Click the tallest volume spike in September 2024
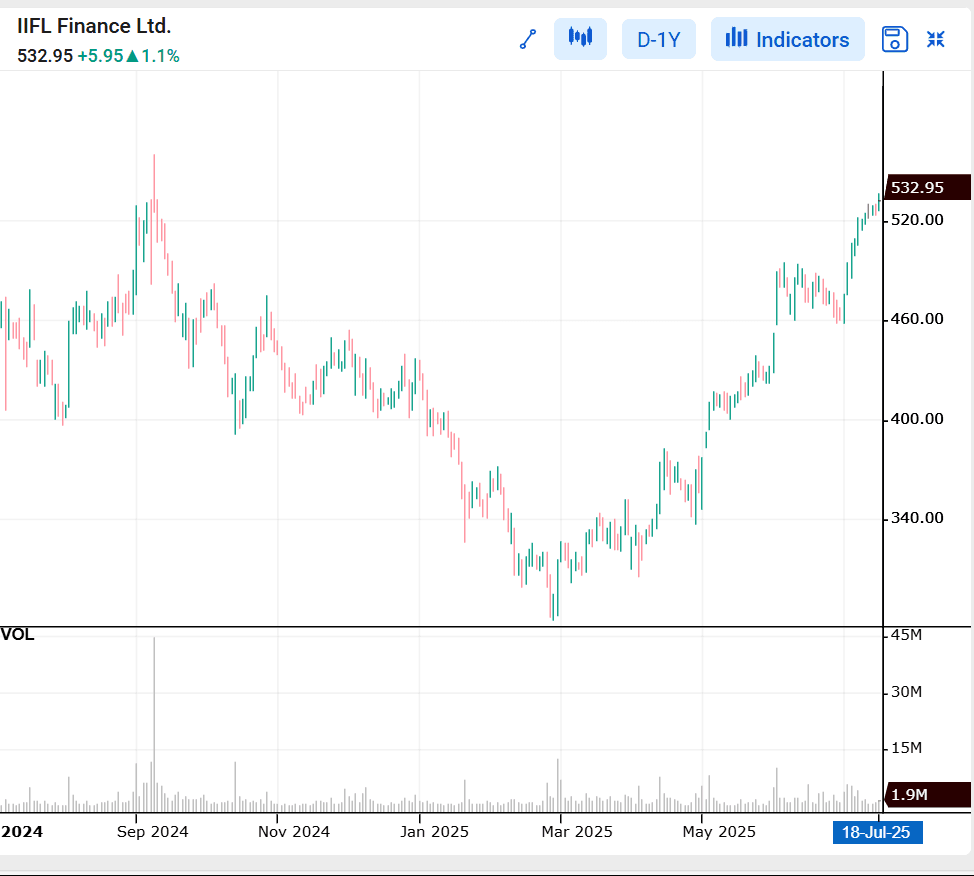 pyautogui.click(x=154, y=724)
